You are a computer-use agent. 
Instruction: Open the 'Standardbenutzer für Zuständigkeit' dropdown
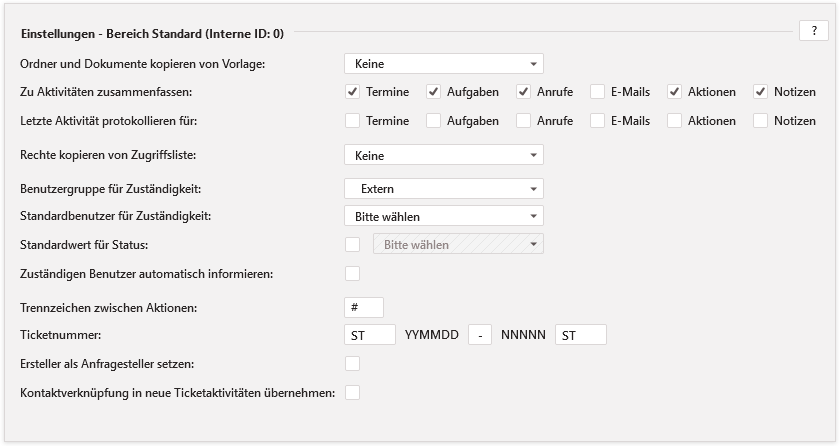click(x=443, y=216)
